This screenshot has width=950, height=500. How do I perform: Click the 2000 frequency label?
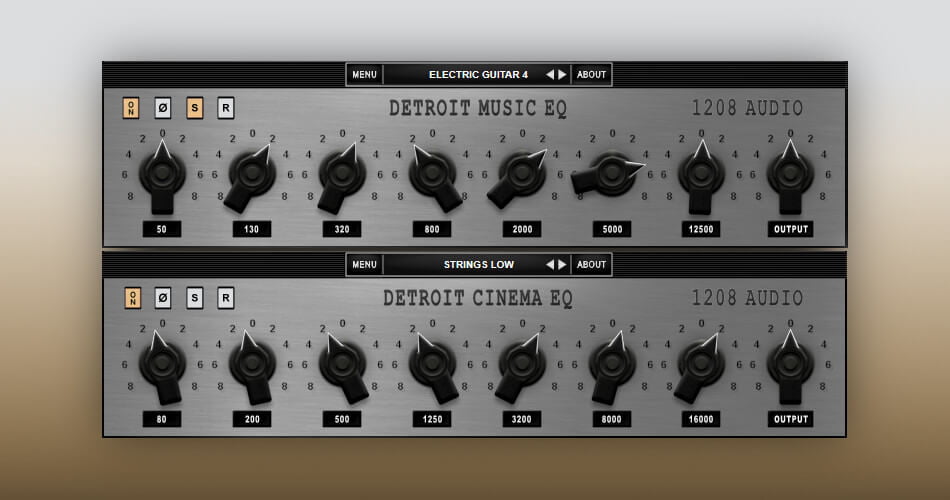(x=522, y=229)
